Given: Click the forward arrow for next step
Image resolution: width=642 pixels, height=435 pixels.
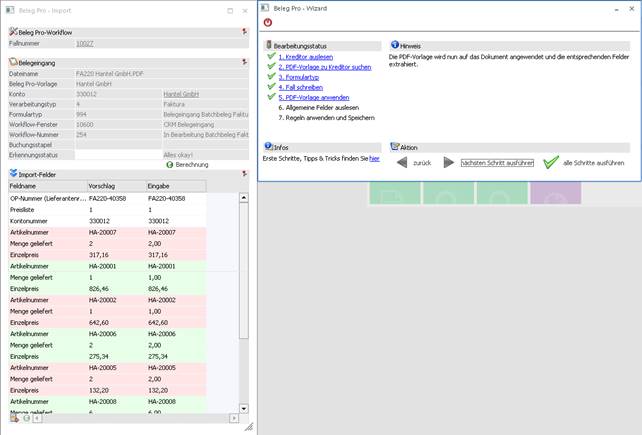Looking at the screenshot, I should click(449, 162).
